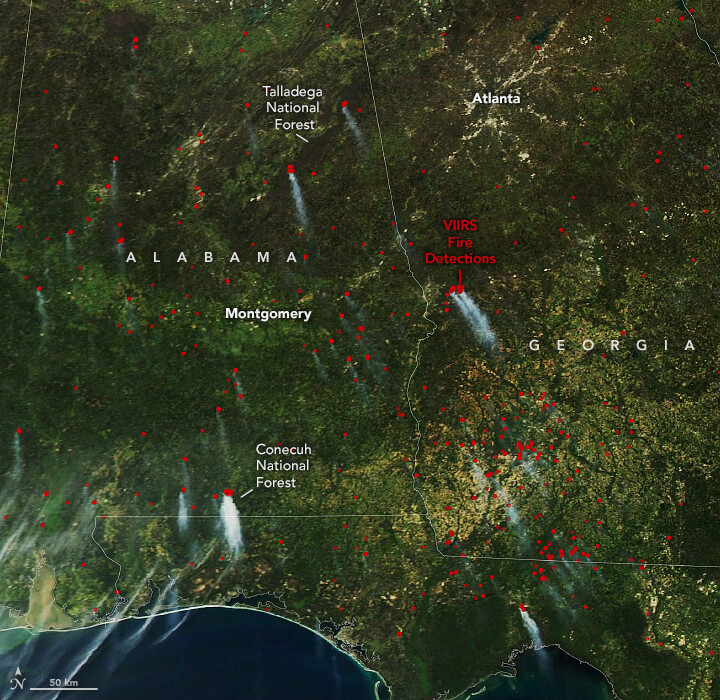
Task: Click the red fire marker at Conecuh National Forest
Action: pos(229,492)
